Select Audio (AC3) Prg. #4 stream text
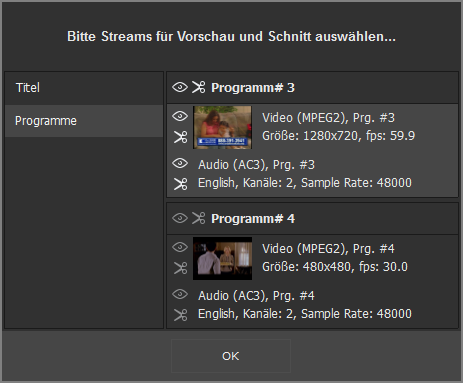 point(305,305)
